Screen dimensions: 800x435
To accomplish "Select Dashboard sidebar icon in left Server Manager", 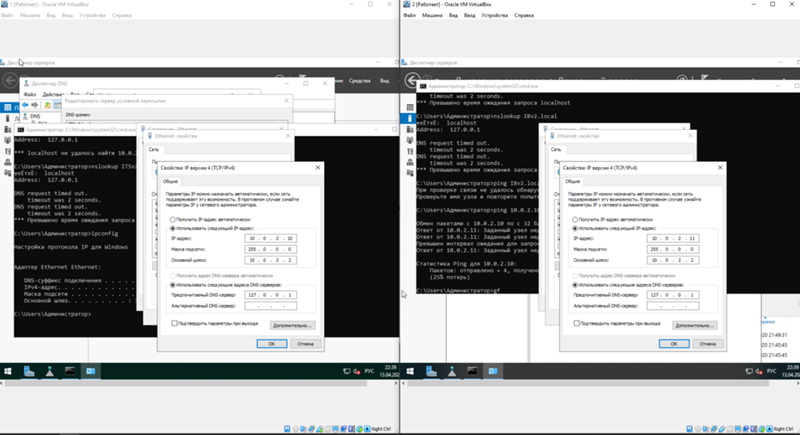I will click(8, 107).
